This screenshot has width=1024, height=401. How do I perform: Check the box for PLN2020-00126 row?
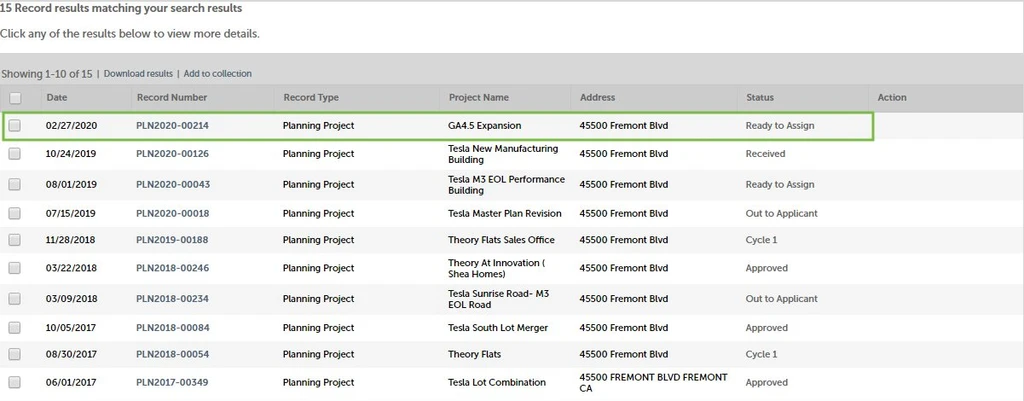15,153
